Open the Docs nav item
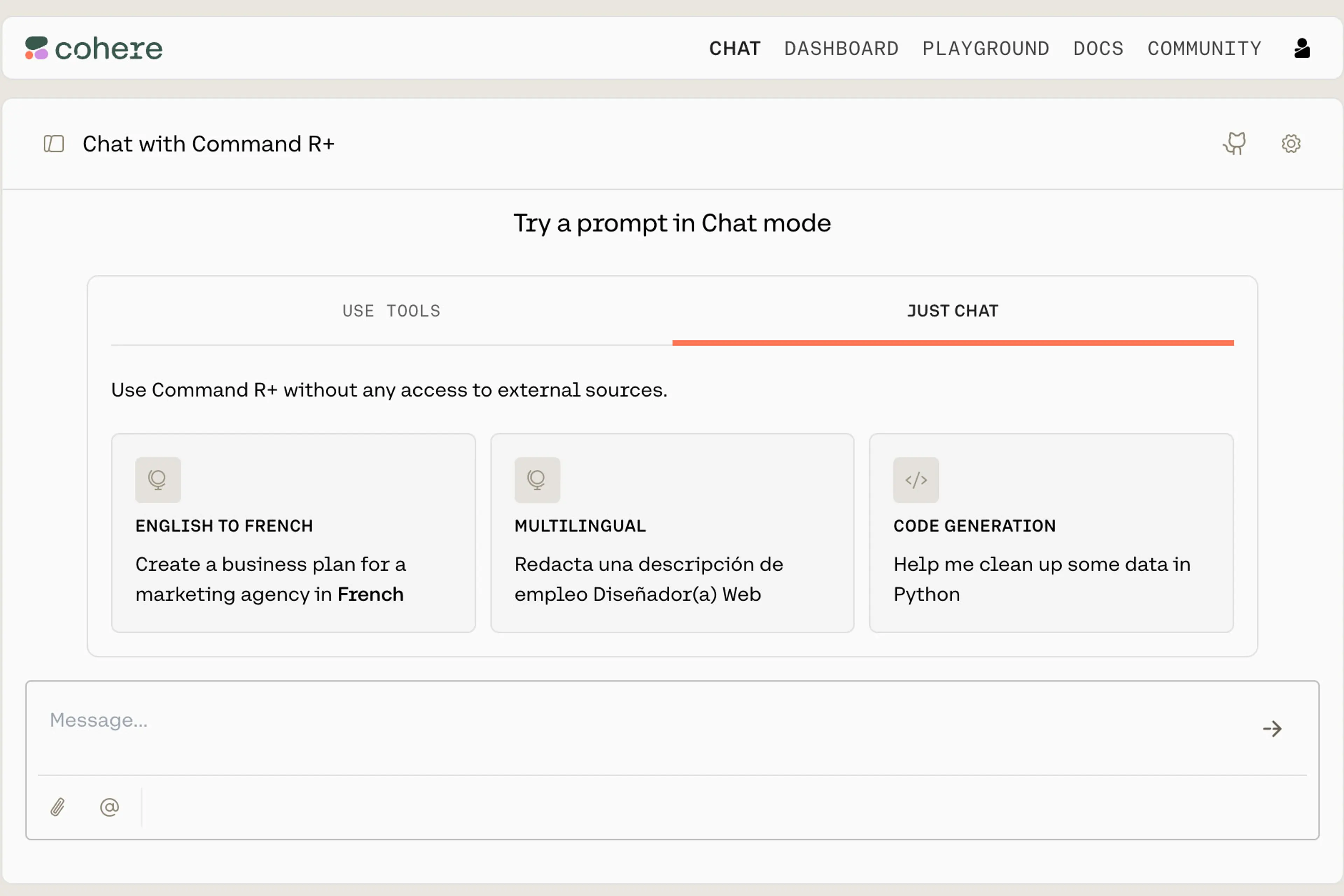The width and height of the screenshot is (1344, 896). point(1098,49)
